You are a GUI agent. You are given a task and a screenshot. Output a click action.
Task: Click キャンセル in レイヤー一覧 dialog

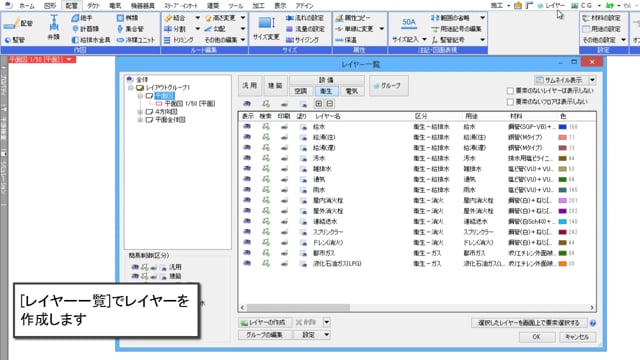[x=577, y=337]
